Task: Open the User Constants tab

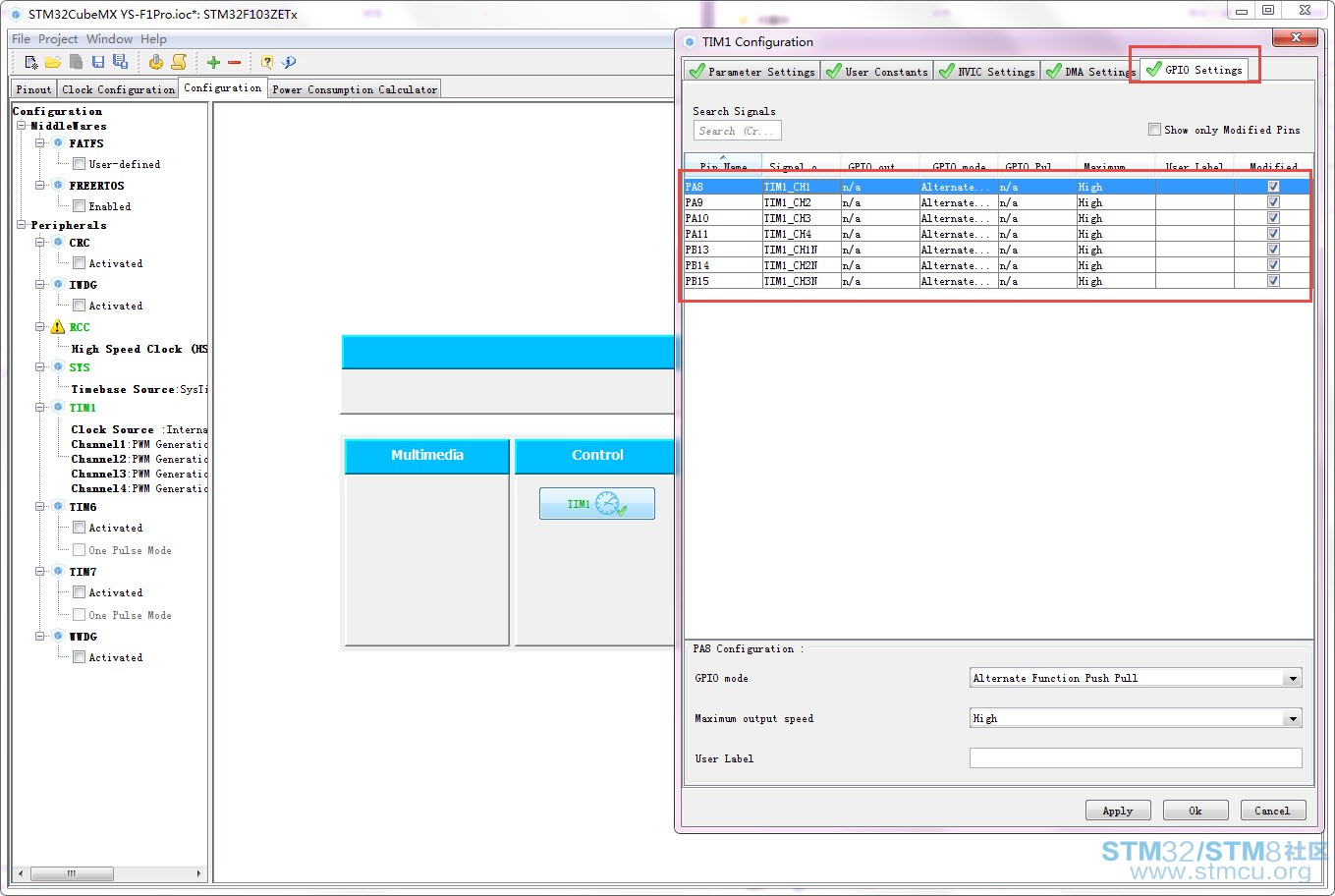Action: click(x=877, y=71)
